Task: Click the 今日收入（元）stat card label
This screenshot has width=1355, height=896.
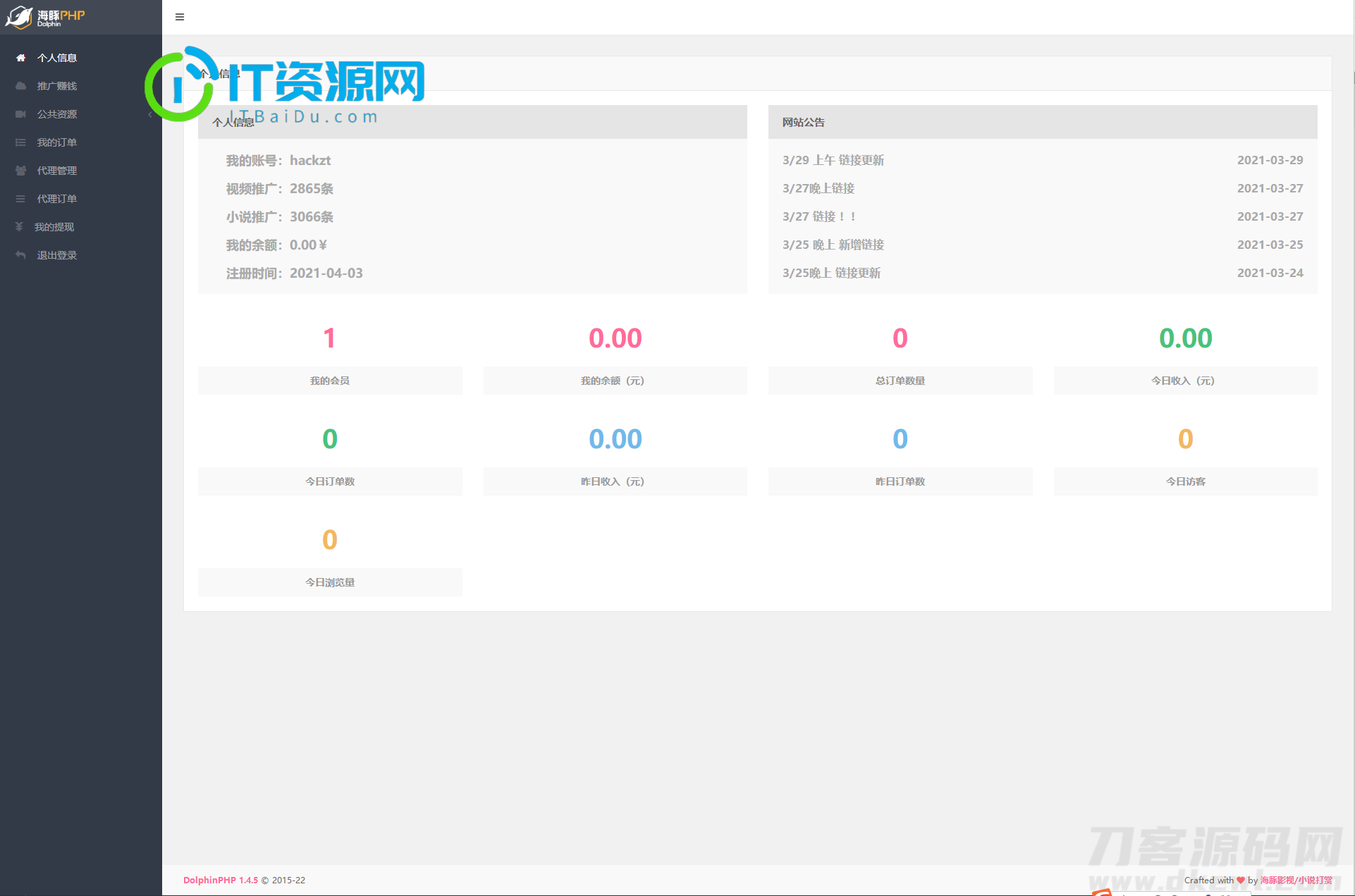Action: pos(1186,381)
